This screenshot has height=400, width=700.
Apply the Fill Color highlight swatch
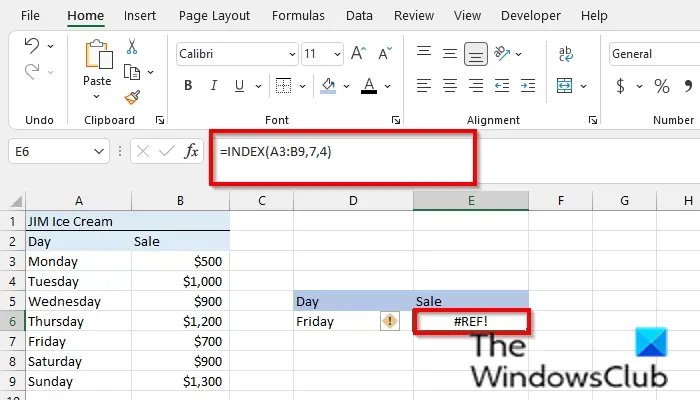[x=328, y=86]
